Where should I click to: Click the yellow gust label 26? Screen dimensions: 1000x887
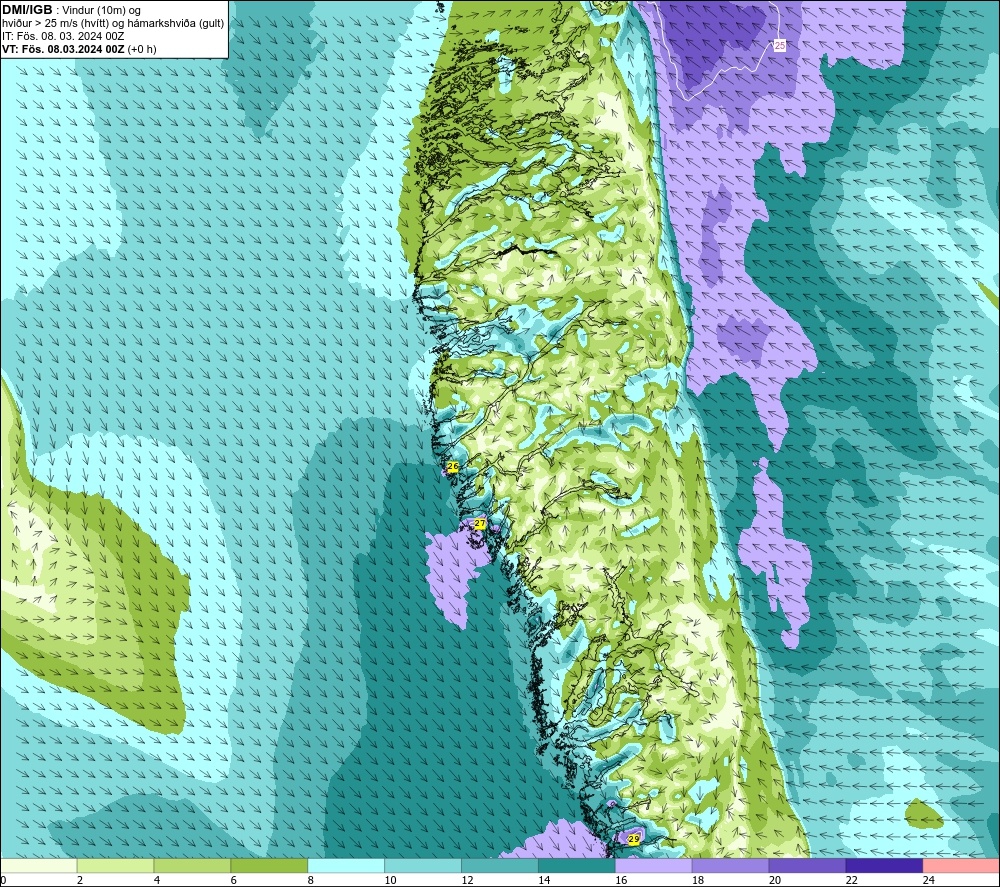(453, 467)
